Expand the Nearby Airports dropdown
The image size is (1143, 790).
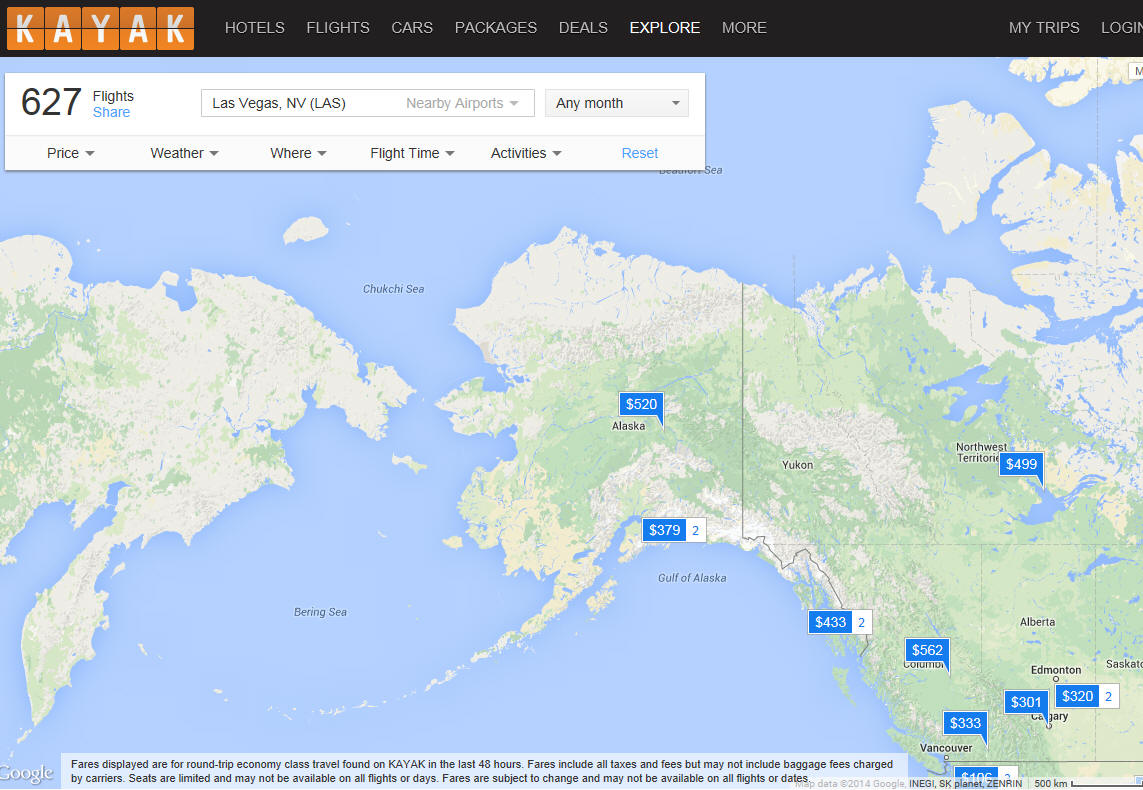point(462,103)
